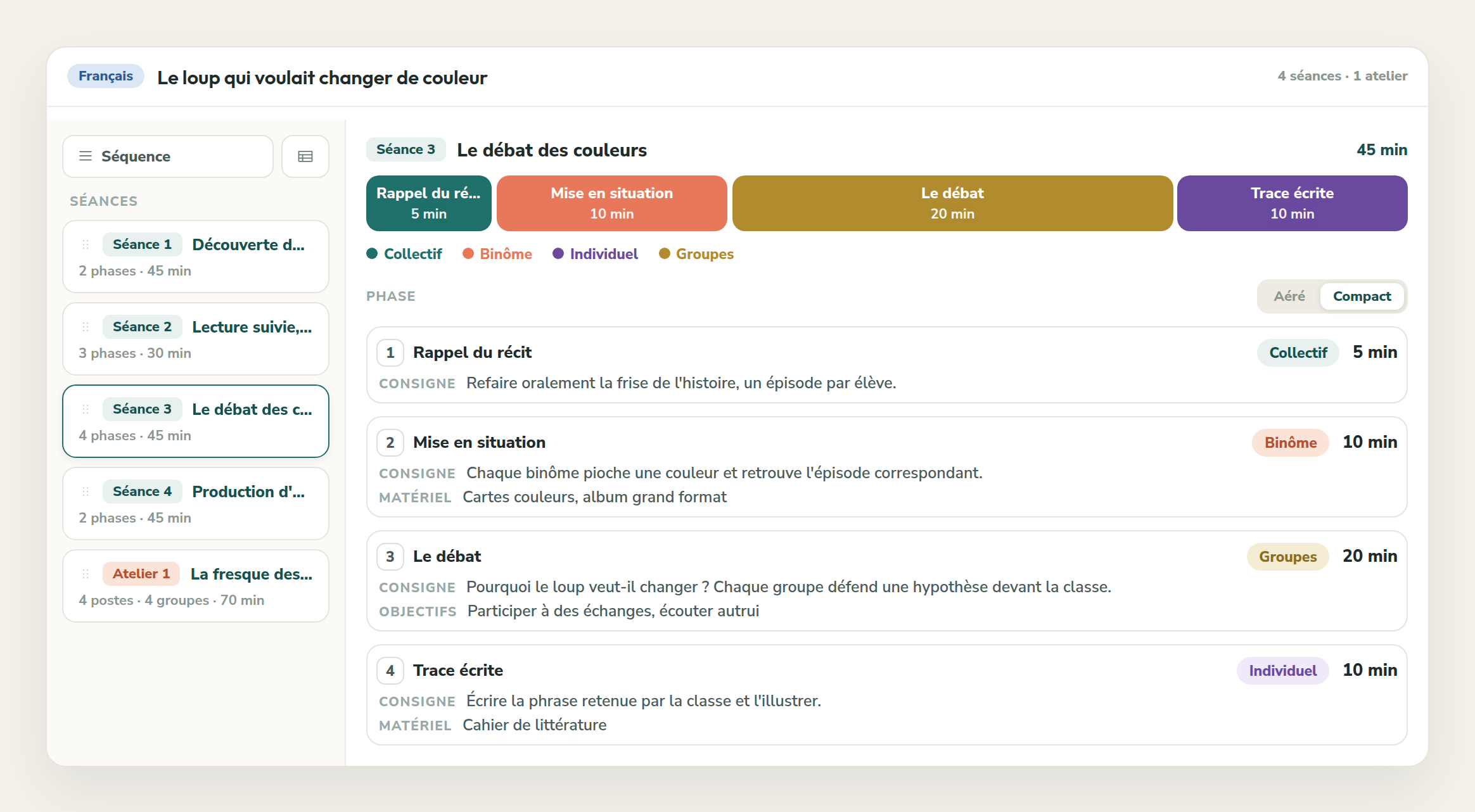Image resolution: width=1475 pixels, height=812 pixels.
Task: Expand phase 1 Rappel du récit card
Action: click(x=886, y=365)
